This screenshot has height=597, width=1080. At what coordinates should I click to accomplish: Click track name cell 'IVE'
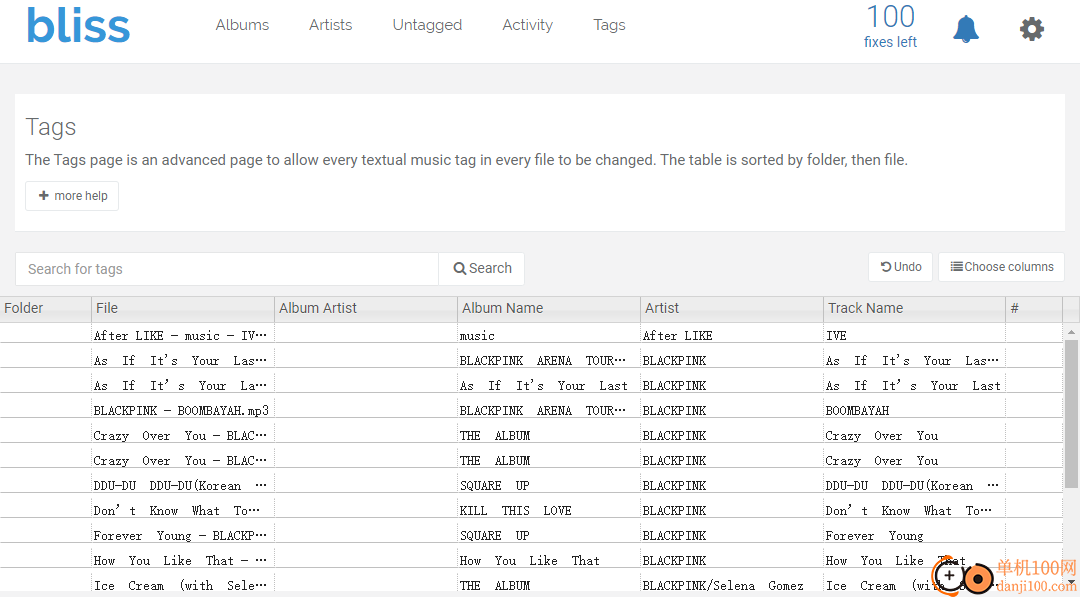pyautogui.click(x=915, y=335)
